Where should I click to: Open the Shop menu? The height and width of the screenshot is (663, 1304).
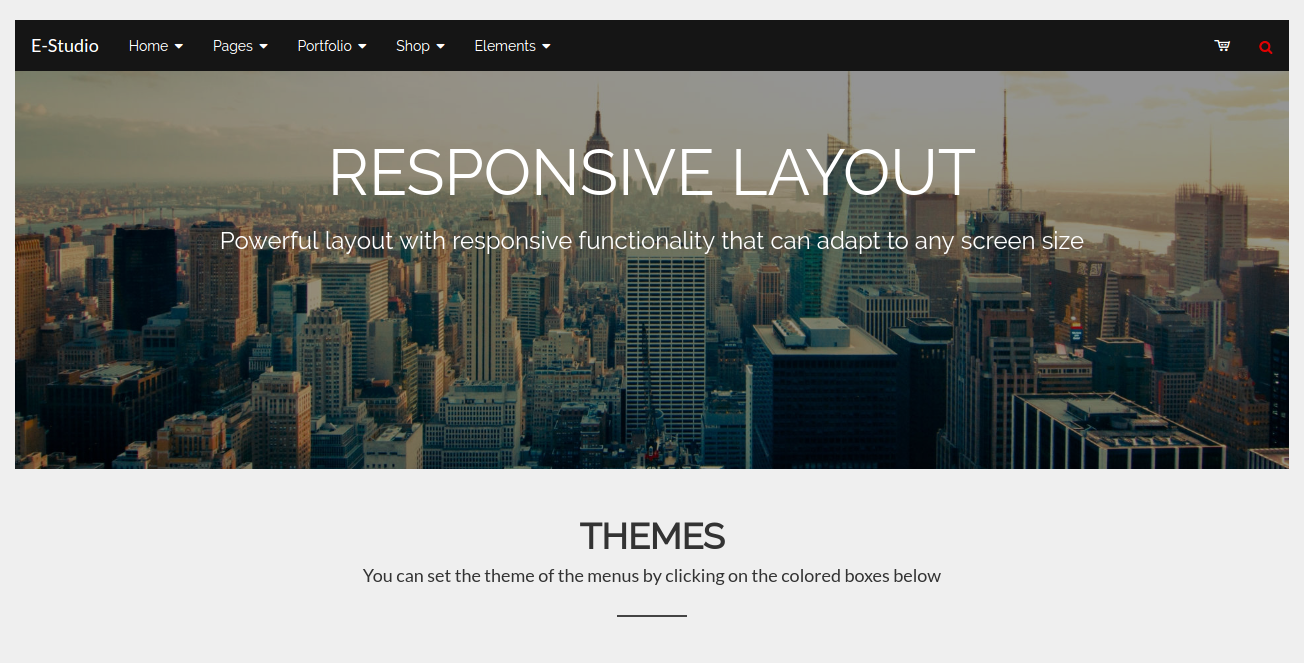click(420, 46)
